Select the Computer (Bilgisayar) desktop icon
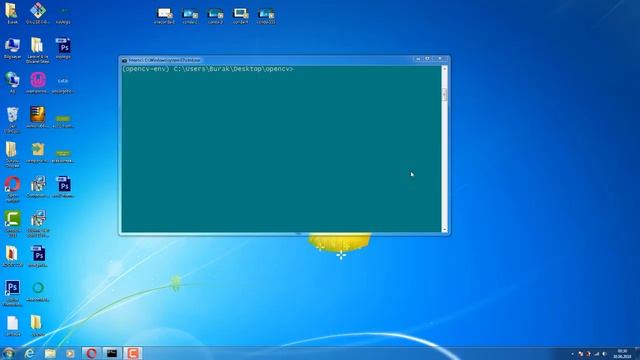 pyautogui.click(x=12, y=49)
